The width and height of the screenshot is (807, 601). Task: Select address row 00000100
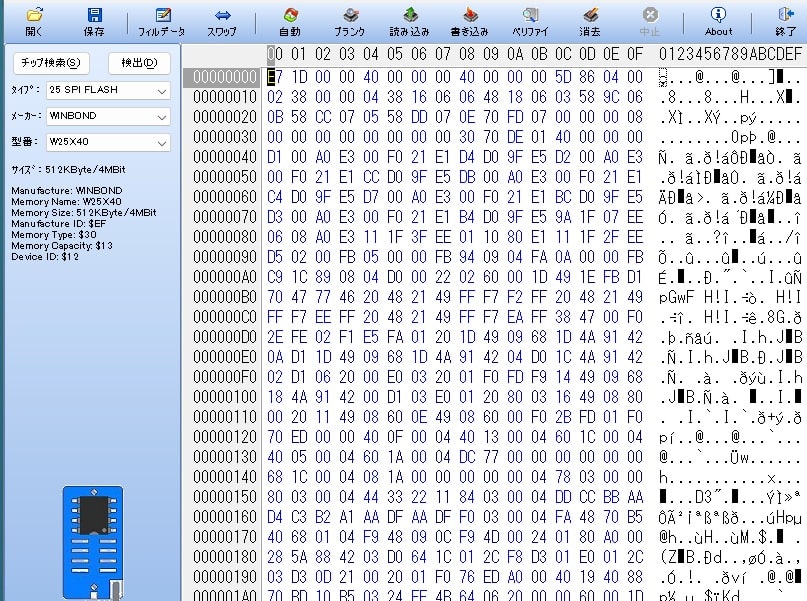tap(224, 397)
